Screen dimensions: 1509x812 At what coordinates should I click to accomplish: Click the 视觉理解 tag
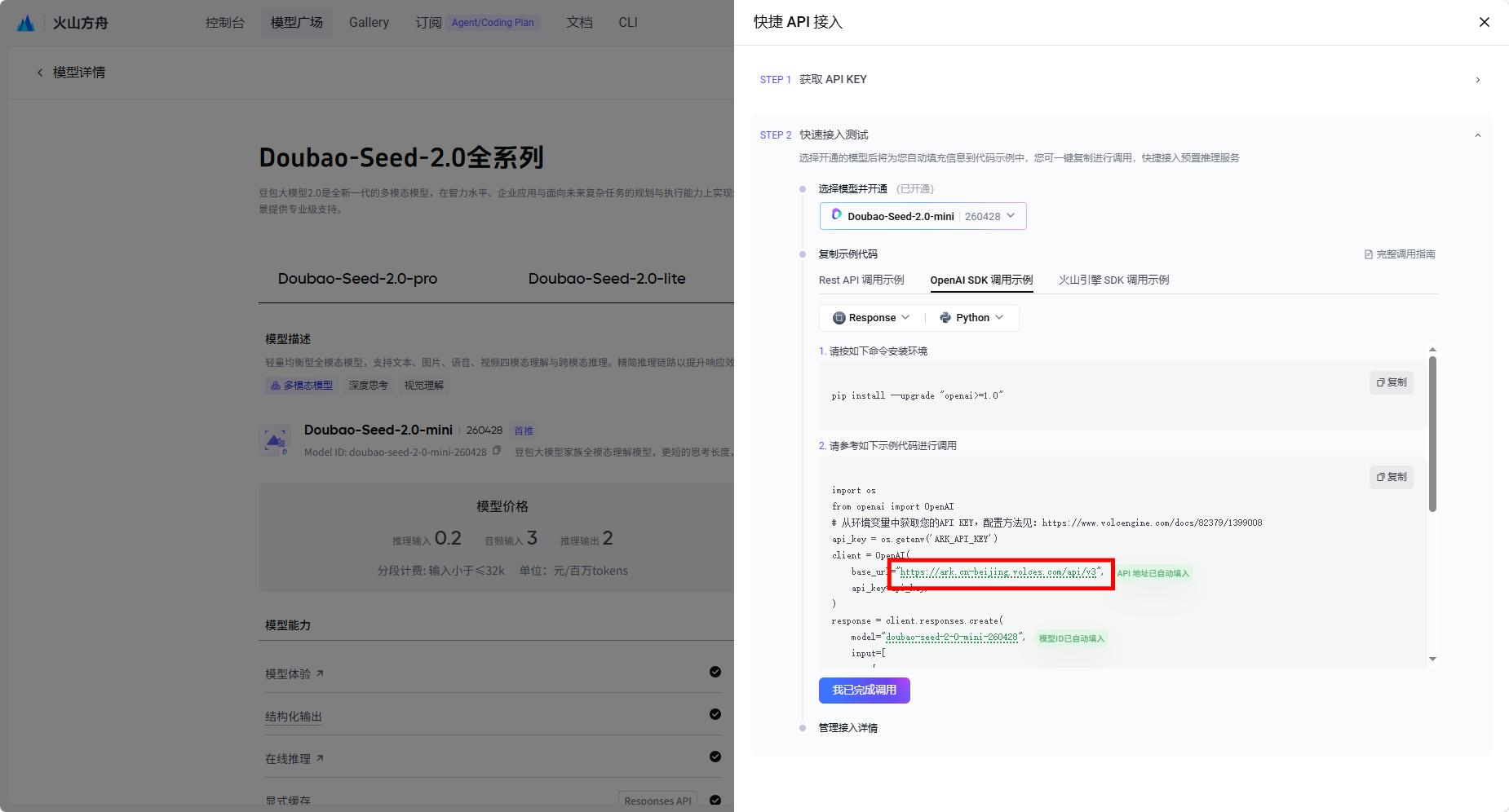click(424, 386)
